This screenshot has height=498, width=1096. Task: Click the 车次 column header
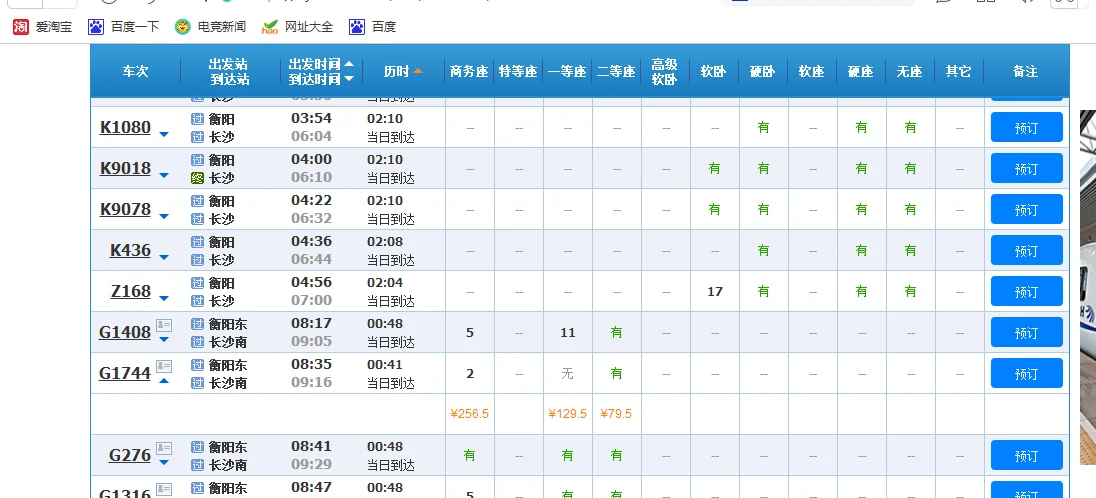136,71
